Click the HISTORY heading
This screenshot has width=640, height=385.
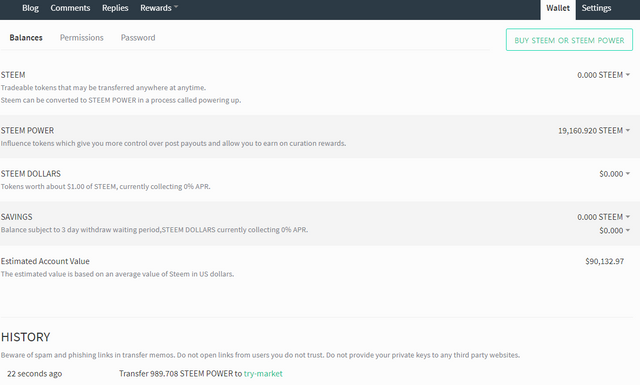tap(25, 337)
